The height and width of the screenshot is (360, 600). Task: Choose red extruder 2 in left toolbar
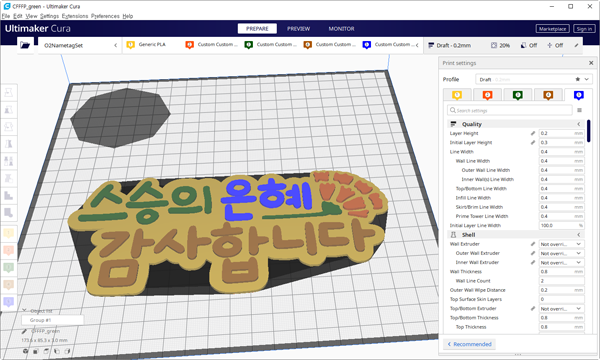pos(9,251)
